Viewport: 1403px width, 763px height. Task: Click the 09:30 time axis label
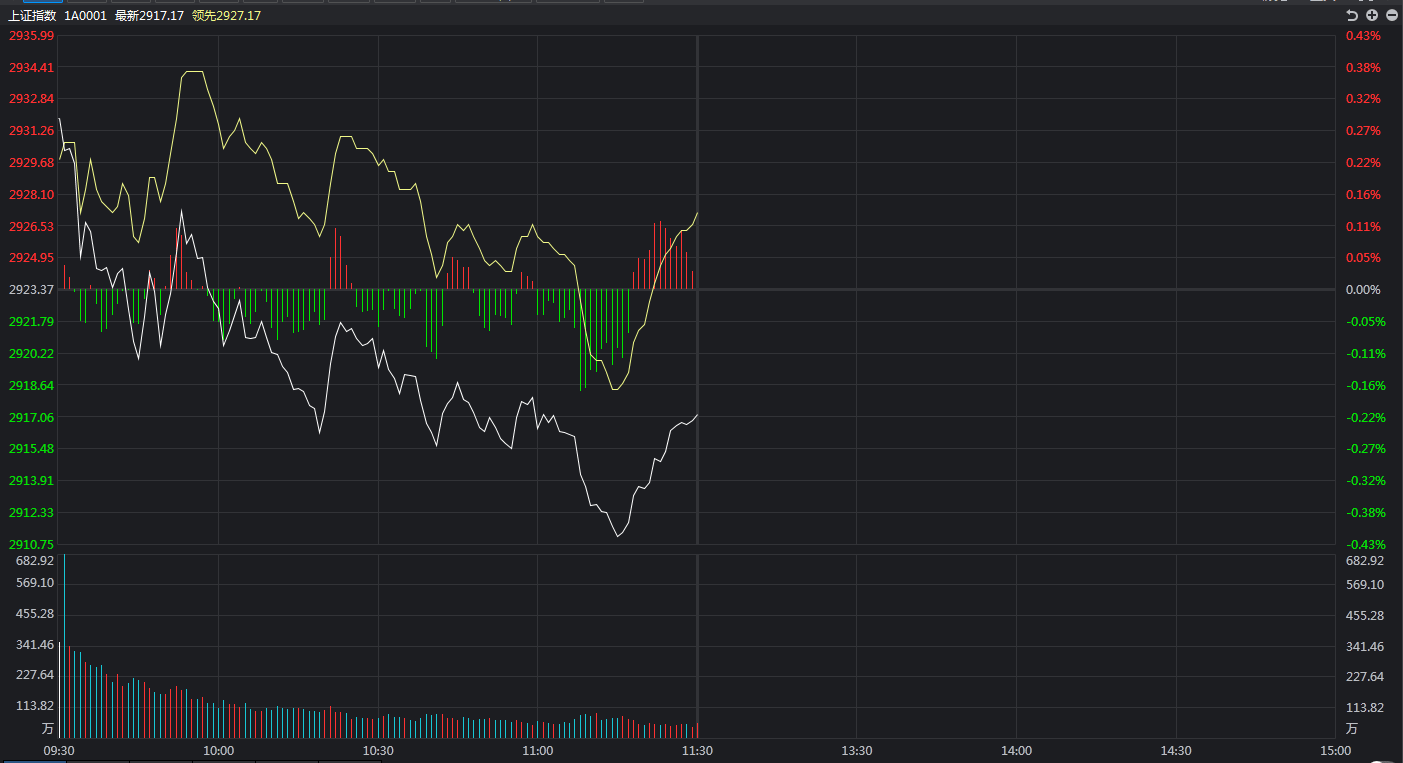pos(59,750)
